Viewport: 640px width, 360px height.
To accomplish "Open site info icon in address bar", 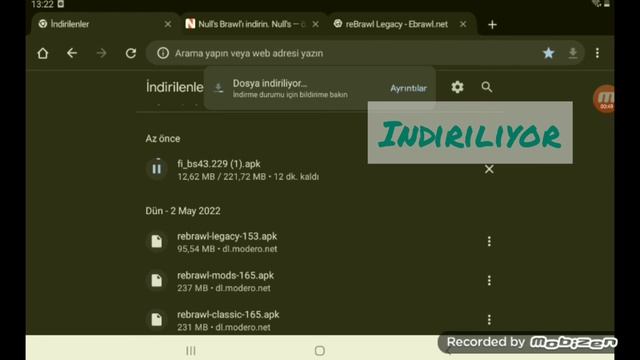I will click(163, 53).
